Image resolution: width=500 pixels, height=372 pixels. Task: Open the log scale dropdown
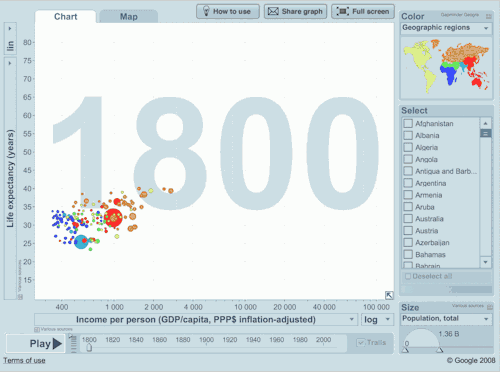click(377, 320)
